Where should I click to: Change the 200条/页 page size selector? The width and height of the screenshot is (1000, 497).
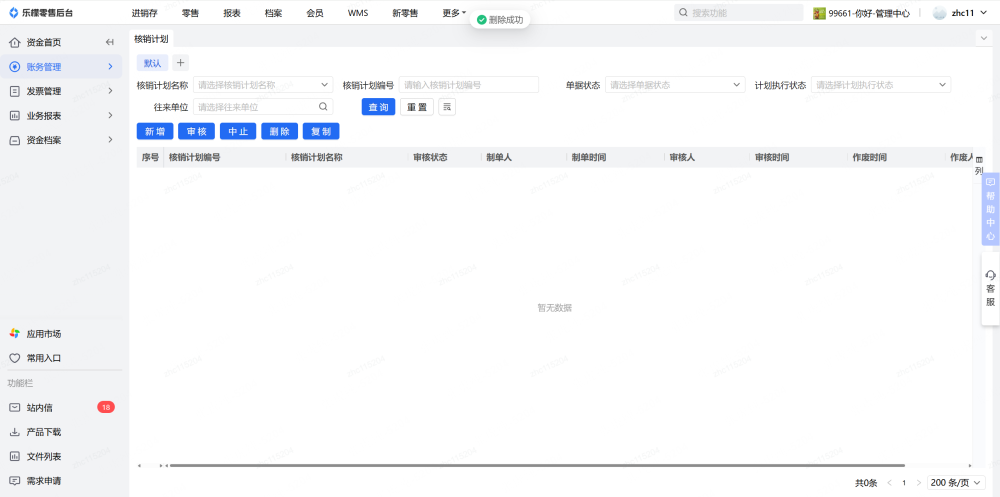pyautogui.click(x=956, y=483)
